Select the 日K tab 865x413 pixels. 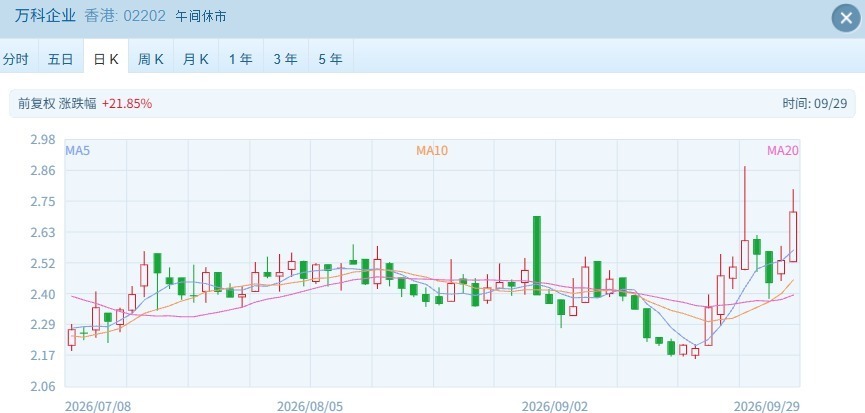106,58
